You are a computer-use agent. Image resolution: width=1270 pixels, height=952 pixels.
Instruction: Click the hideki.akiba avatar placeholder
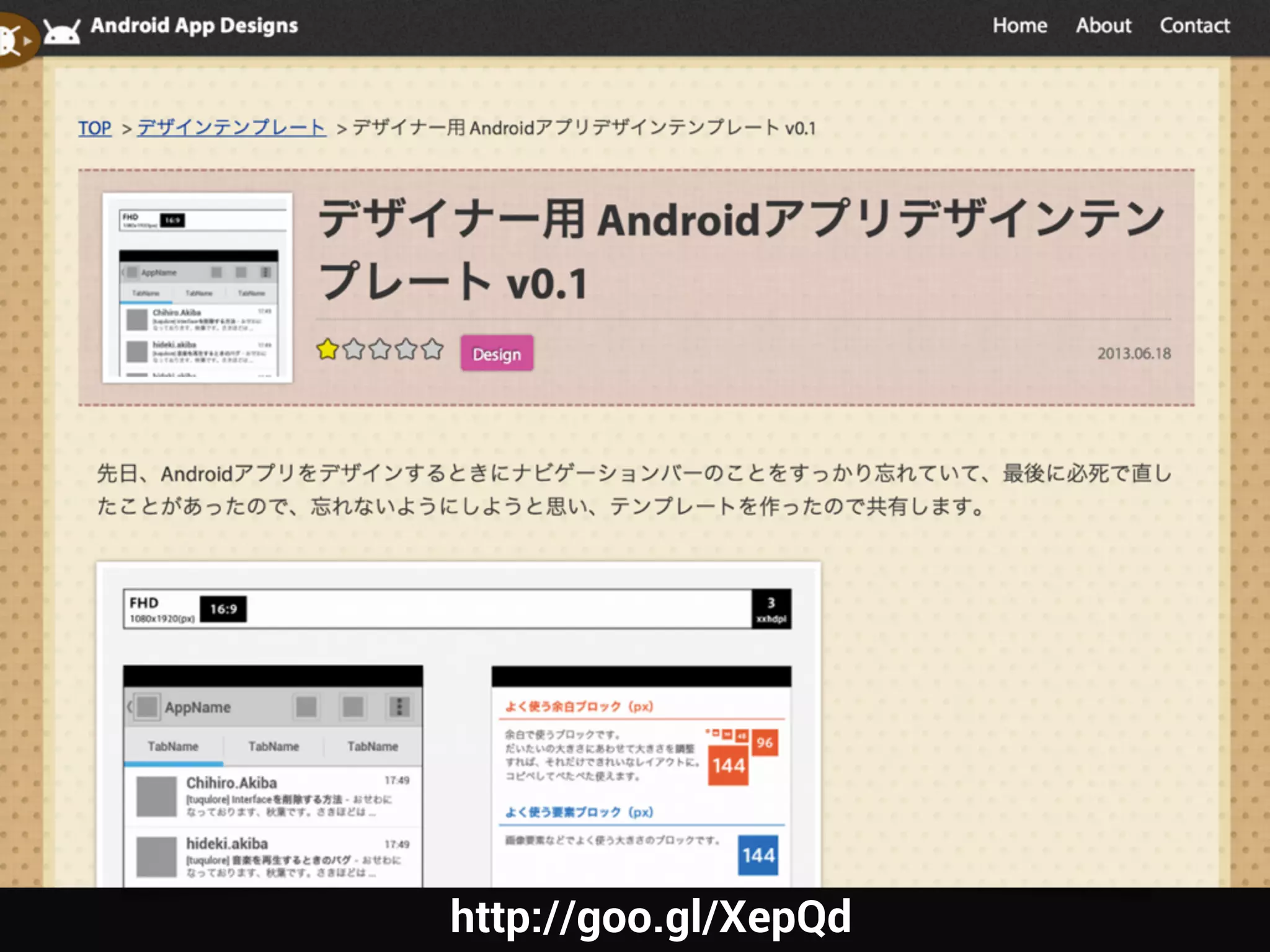pos(156,857)
